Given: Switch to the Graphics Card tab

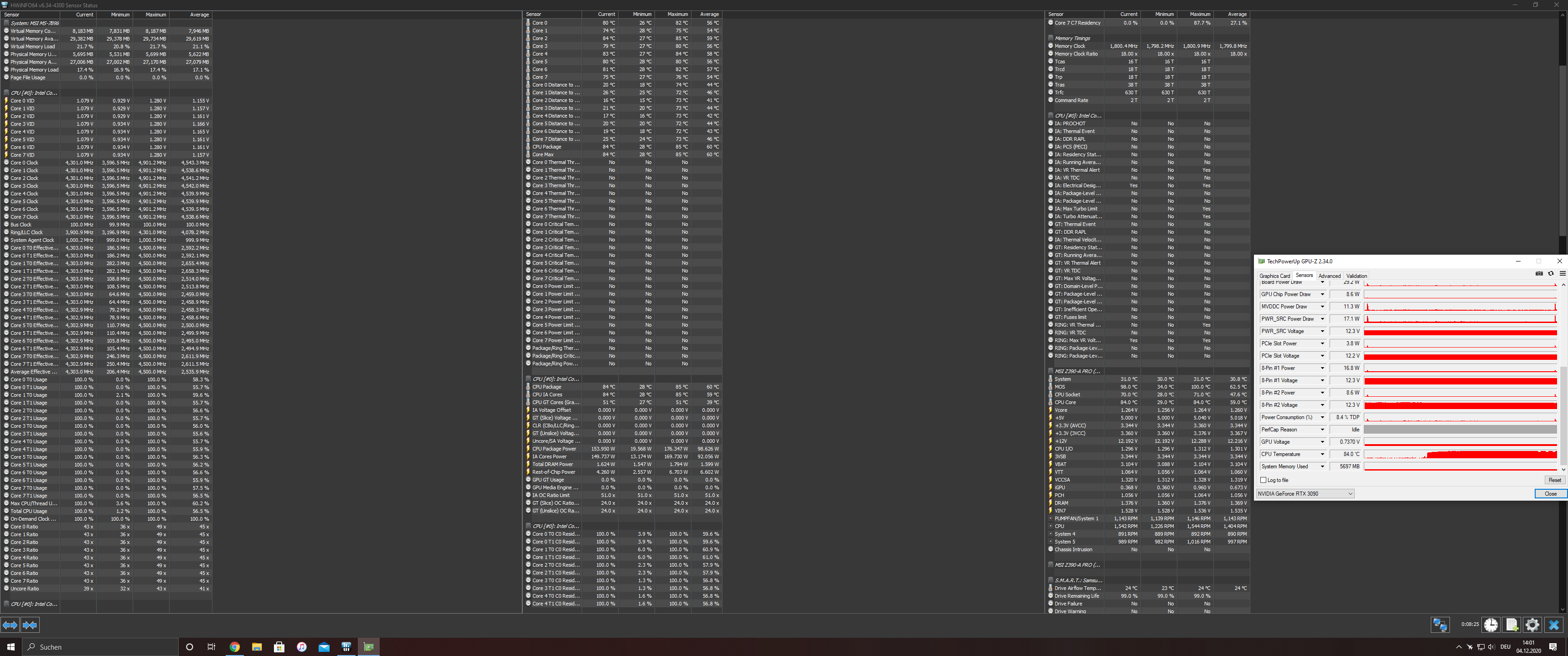Looking at the screenshot, I should pyautogui.click(x=1275, y=276).
